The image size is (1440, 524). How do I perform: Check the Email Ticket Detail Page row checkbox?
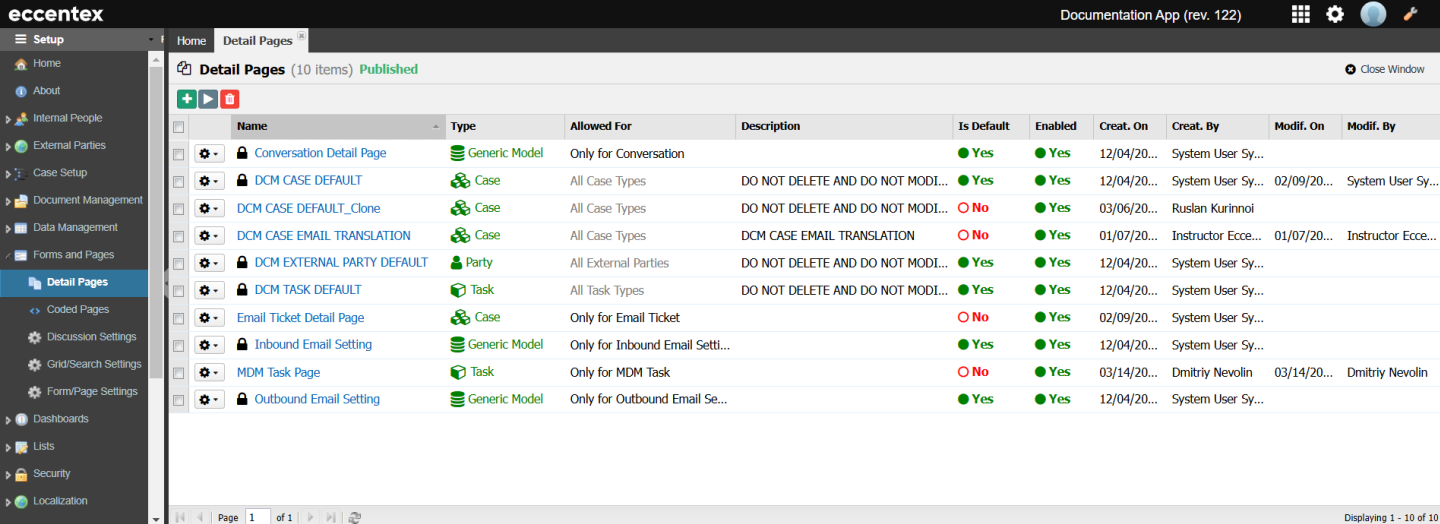[179, 318]
